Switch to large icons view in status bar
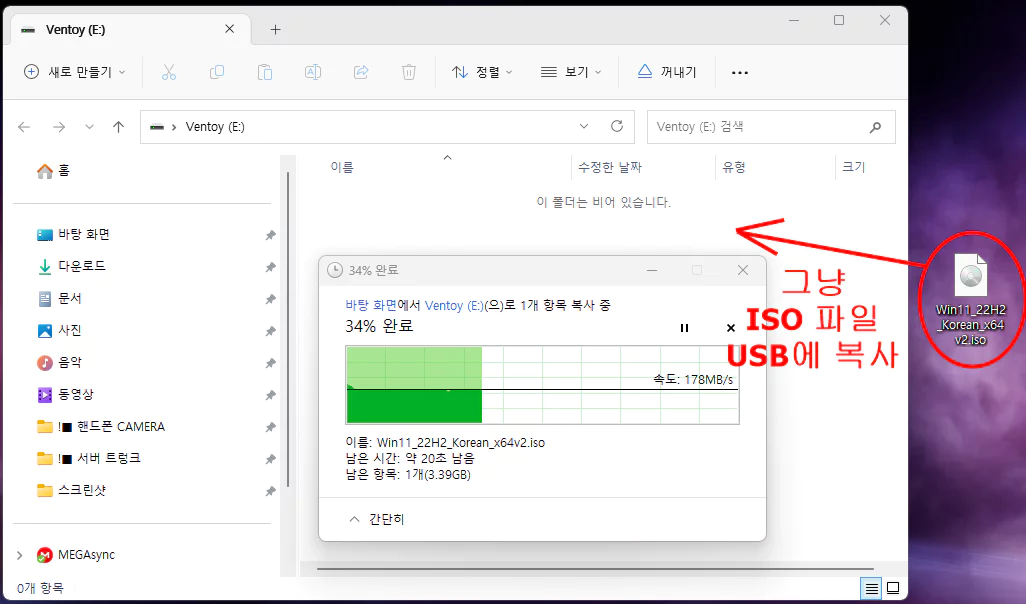The width and height of the screenshot is (1026, 604). pyautogui.click(x=893, y=588)
